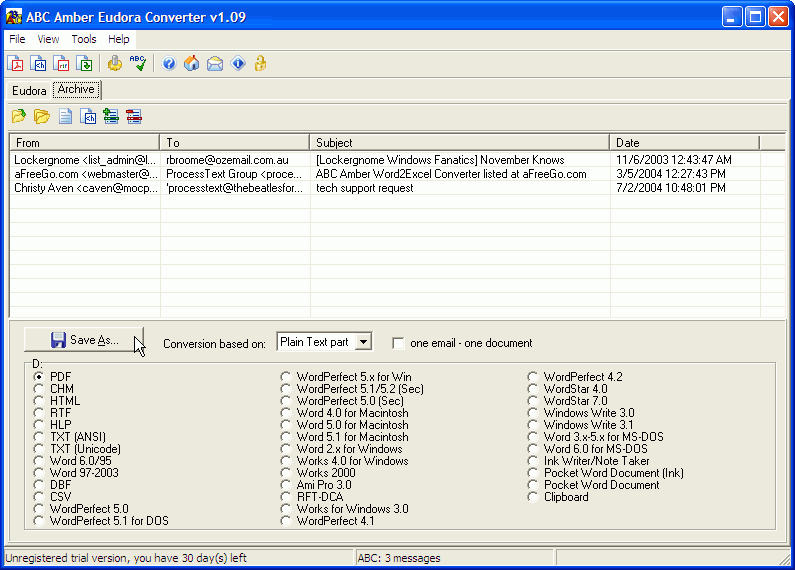Image resolution: width=795 pixels, height=570 pixels.
Task: Sort messages by the To column header
Action: 234,142
